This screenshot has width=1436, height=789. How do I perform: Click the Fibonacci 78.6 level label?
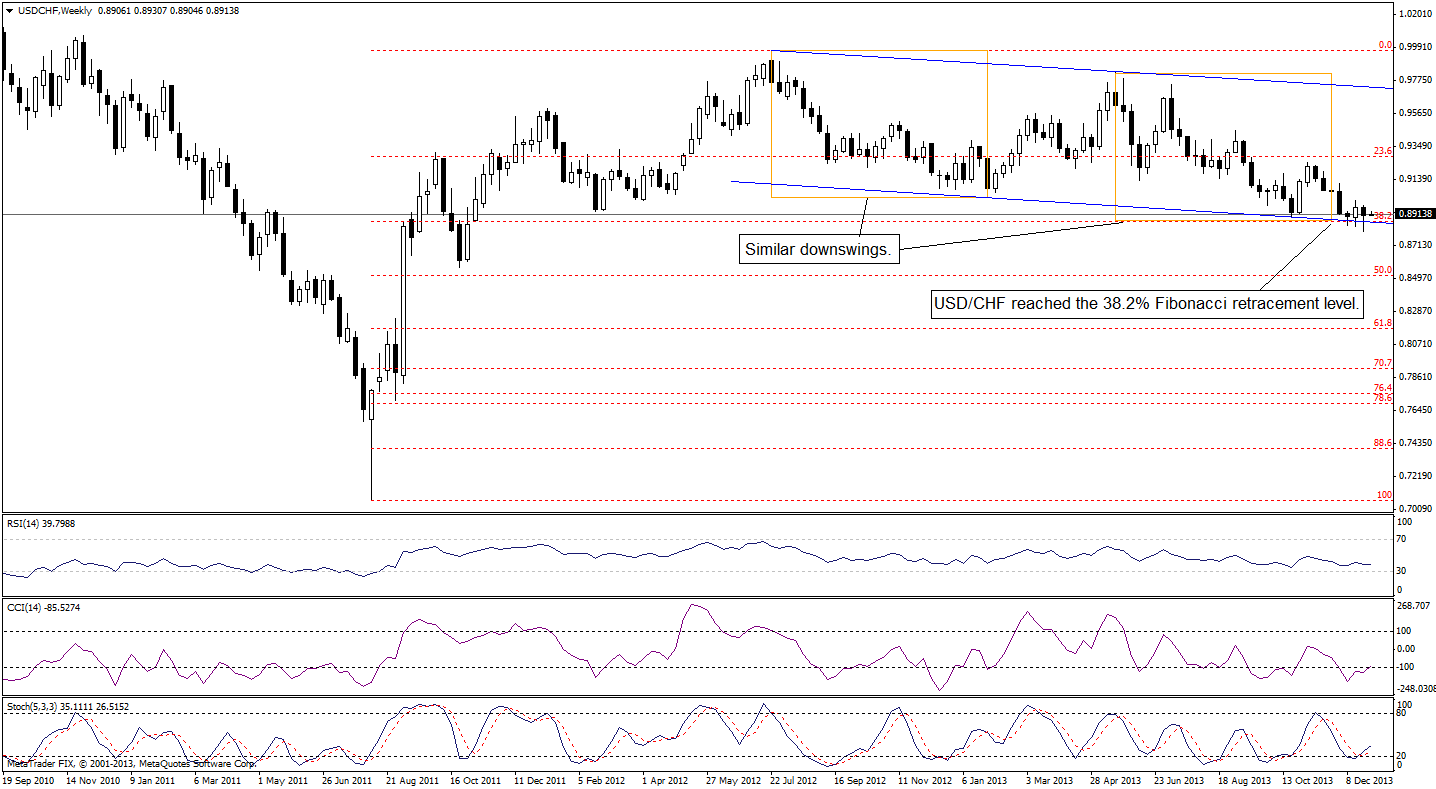click(x=1384, y=398)
